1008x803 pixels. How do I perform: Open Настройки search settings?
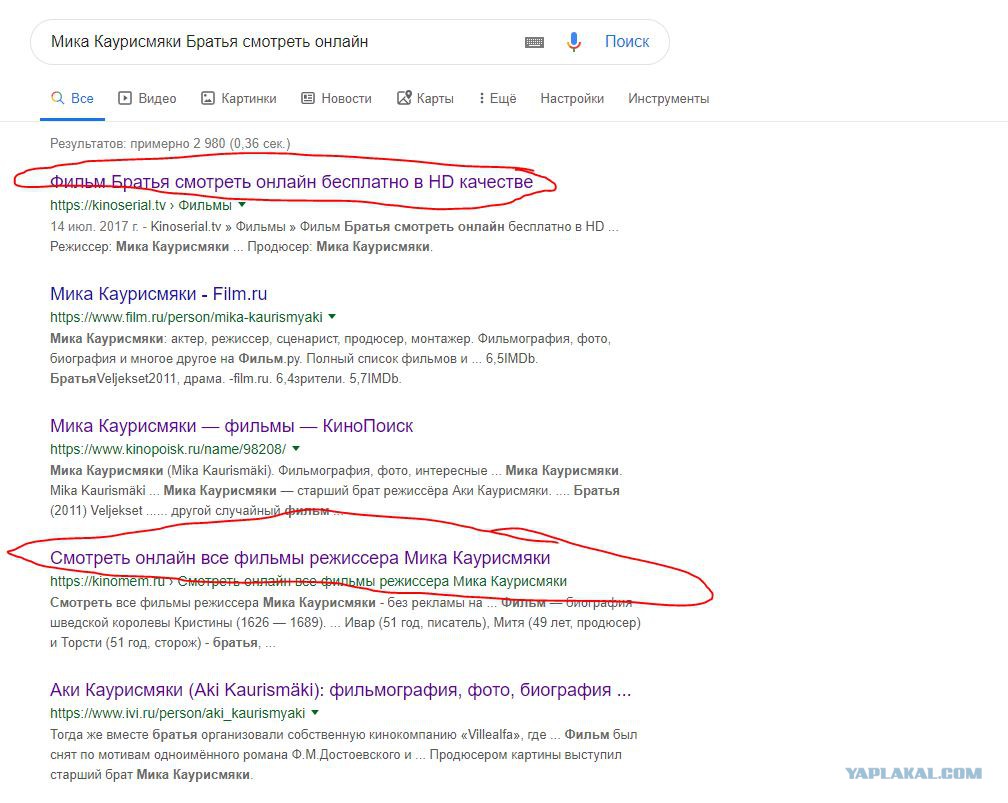(x=572, y=98)
